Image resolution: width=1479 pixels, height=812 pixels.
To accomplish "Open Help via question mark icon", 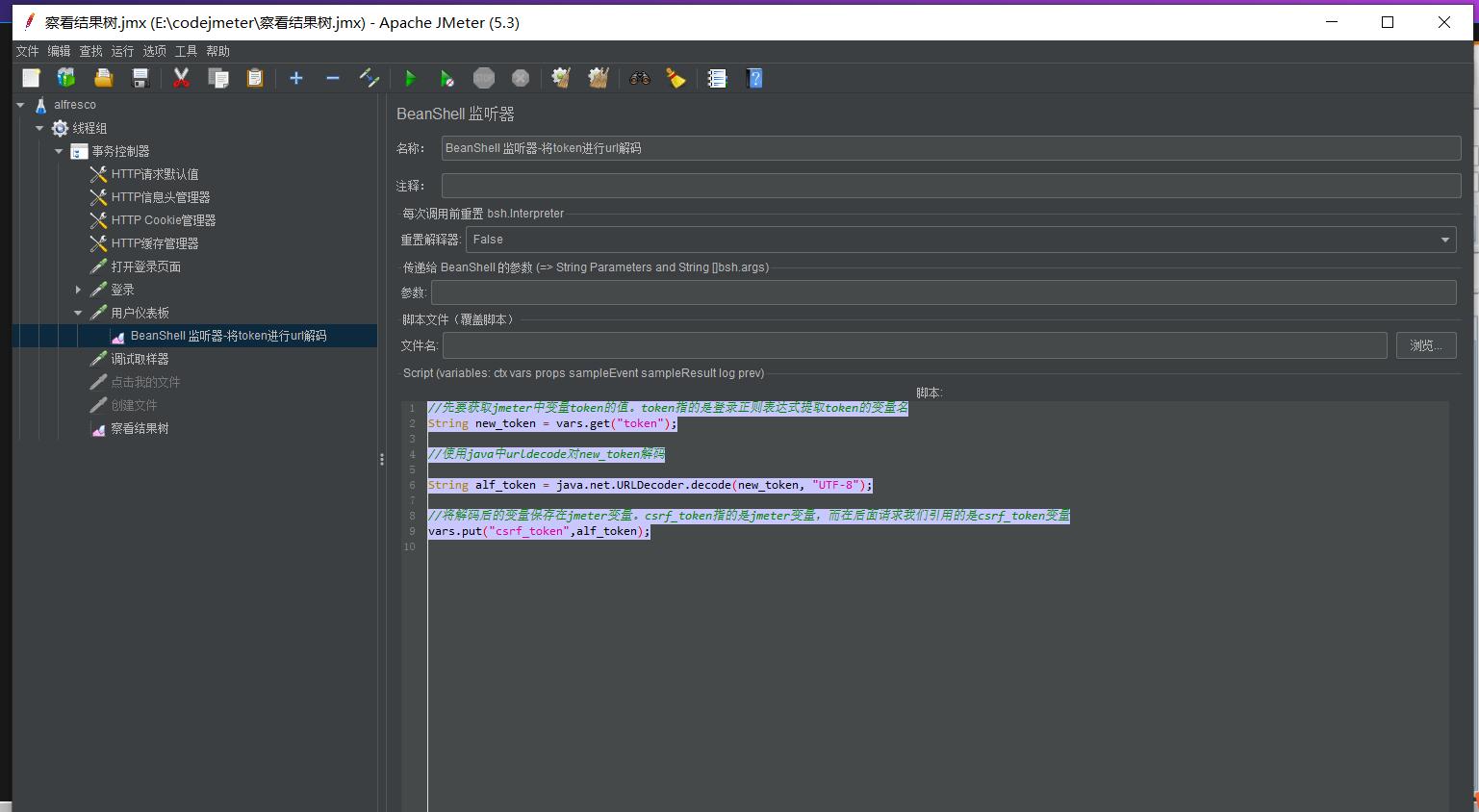I will [x=754, y=78].
